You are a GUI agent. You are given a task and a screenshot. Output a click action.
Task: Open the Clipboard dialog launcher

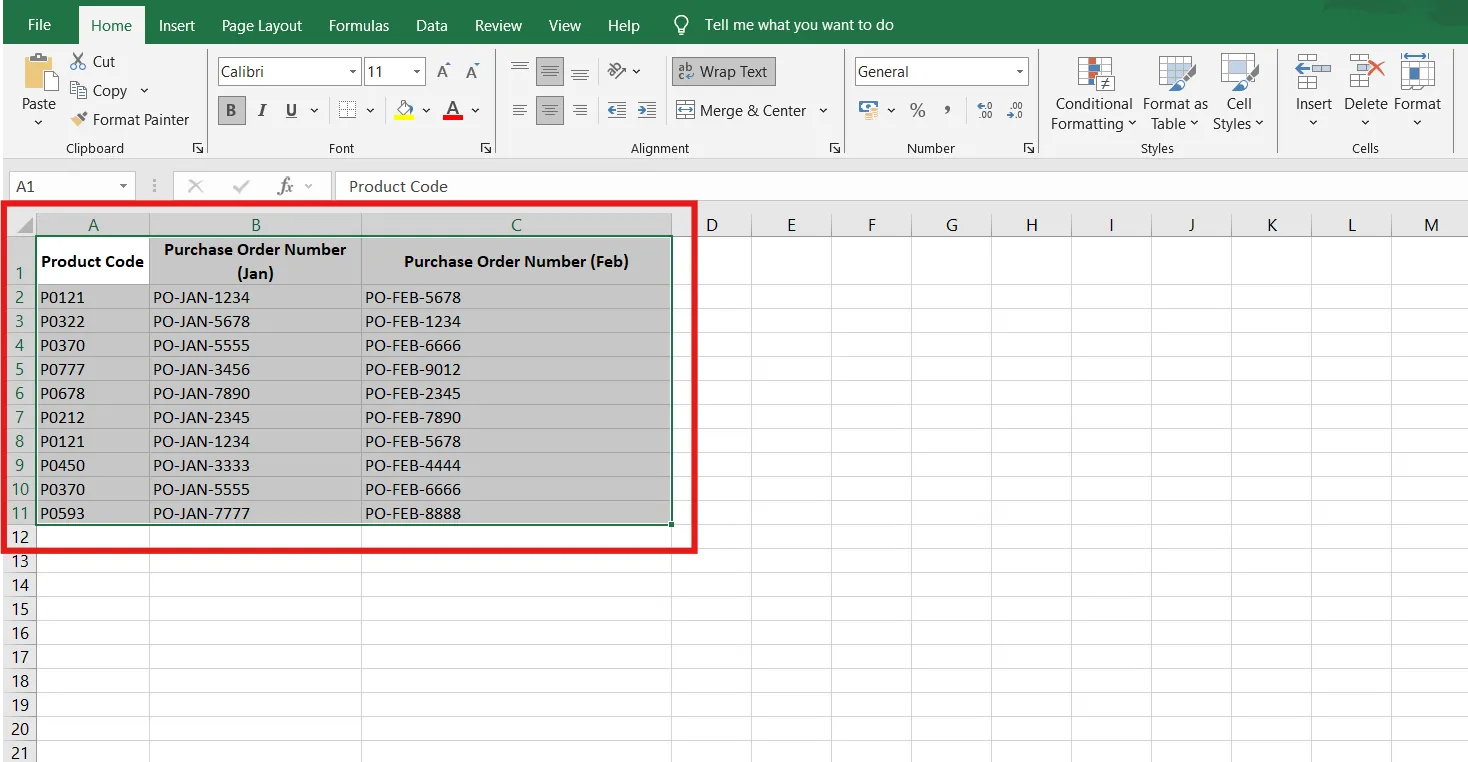[198, 148]
